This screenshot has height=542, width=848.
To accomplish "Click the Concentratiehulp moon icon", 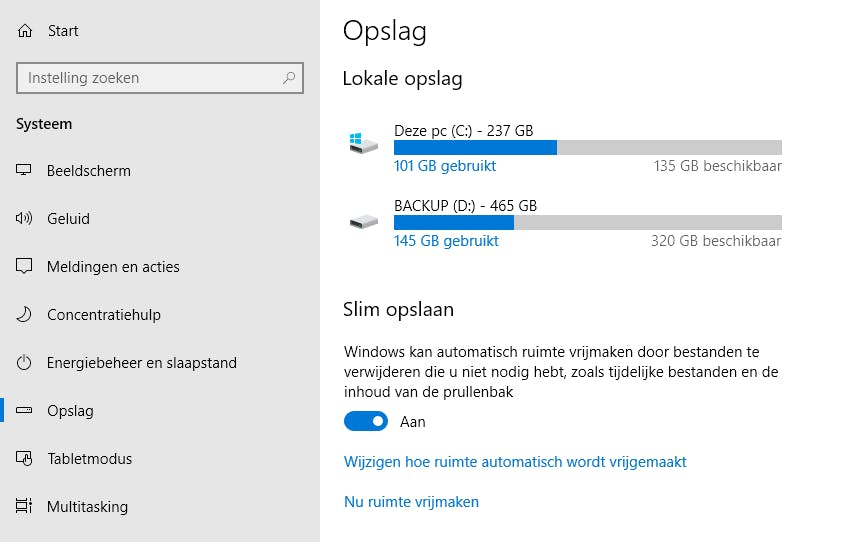I will (x=25, y=315).
